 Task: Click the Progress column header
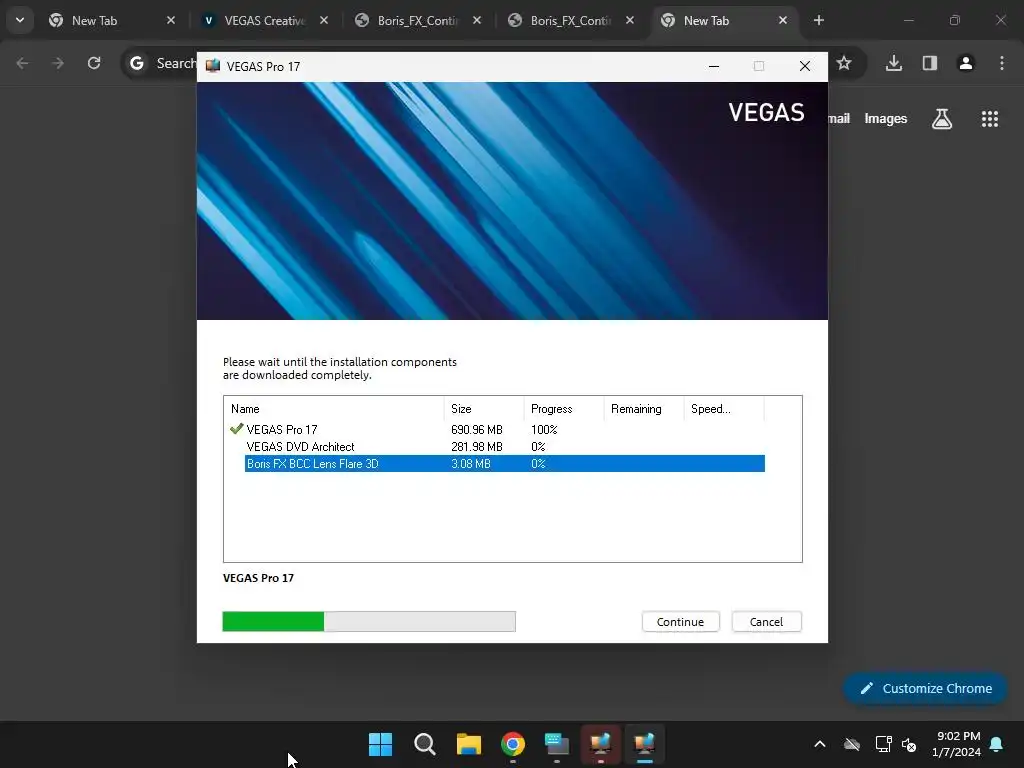(x=564, y=409)
